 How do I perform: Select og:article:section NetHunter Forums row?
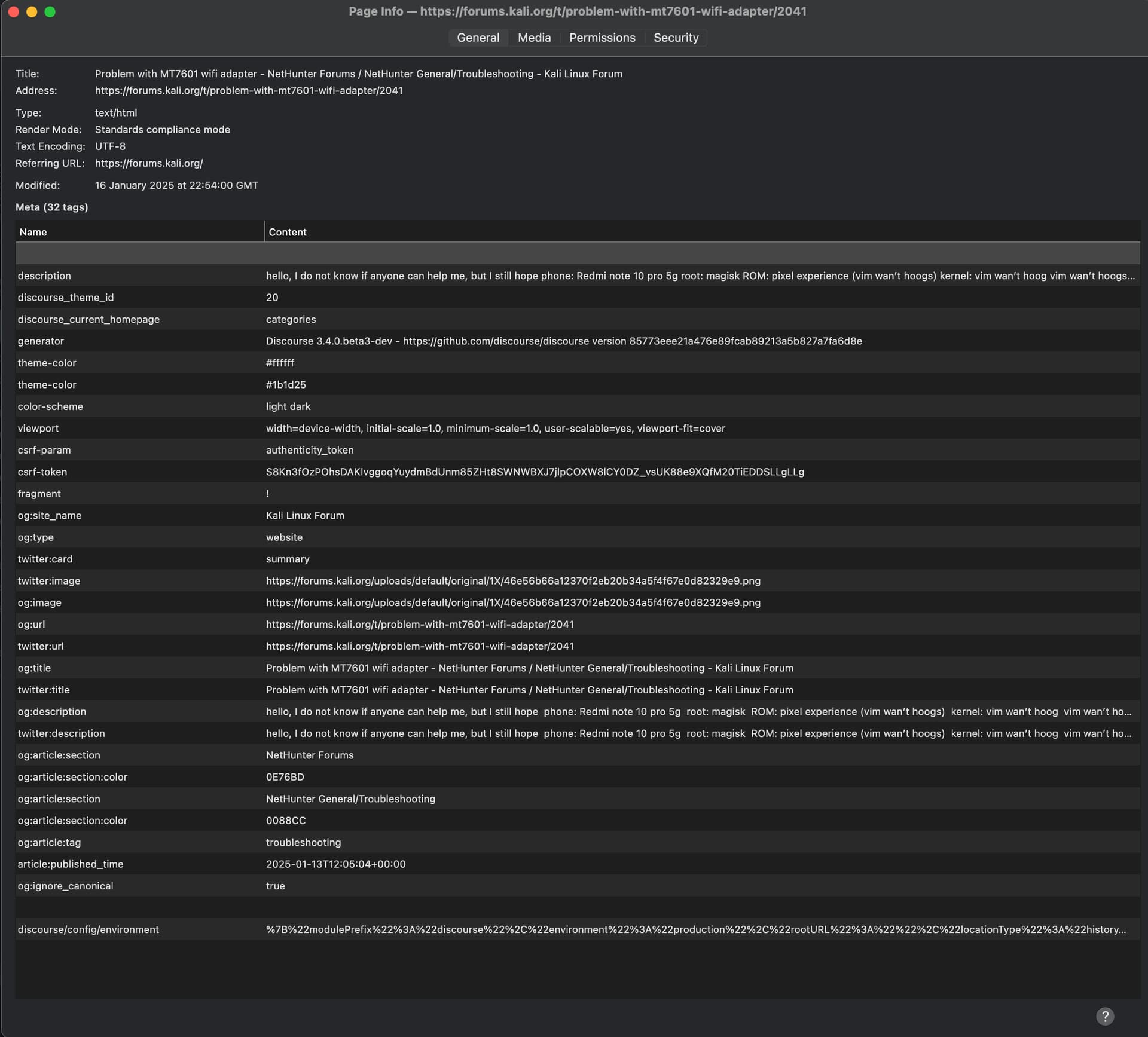point(578,755)
